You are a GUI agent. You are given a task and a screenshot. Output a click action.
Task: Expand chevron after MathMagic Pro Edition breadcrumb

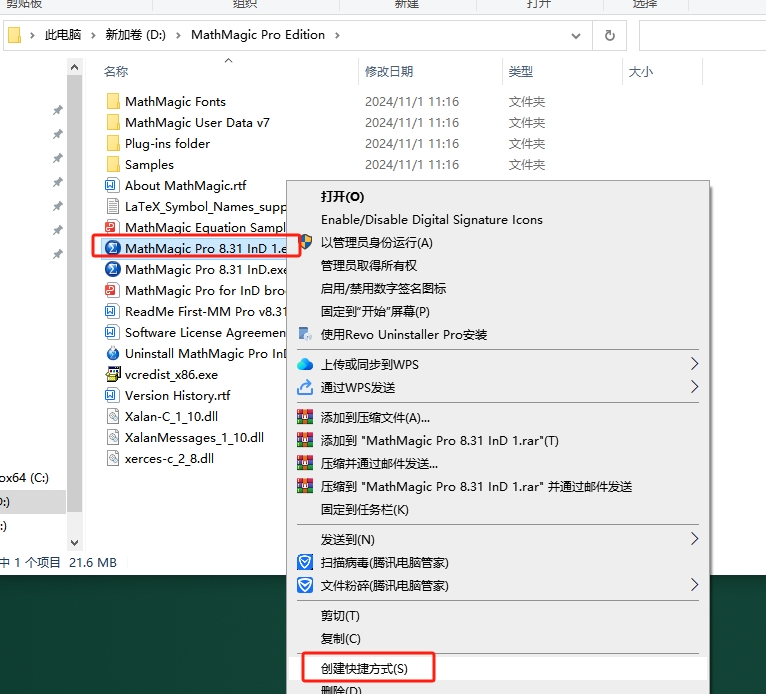point(337,35)
